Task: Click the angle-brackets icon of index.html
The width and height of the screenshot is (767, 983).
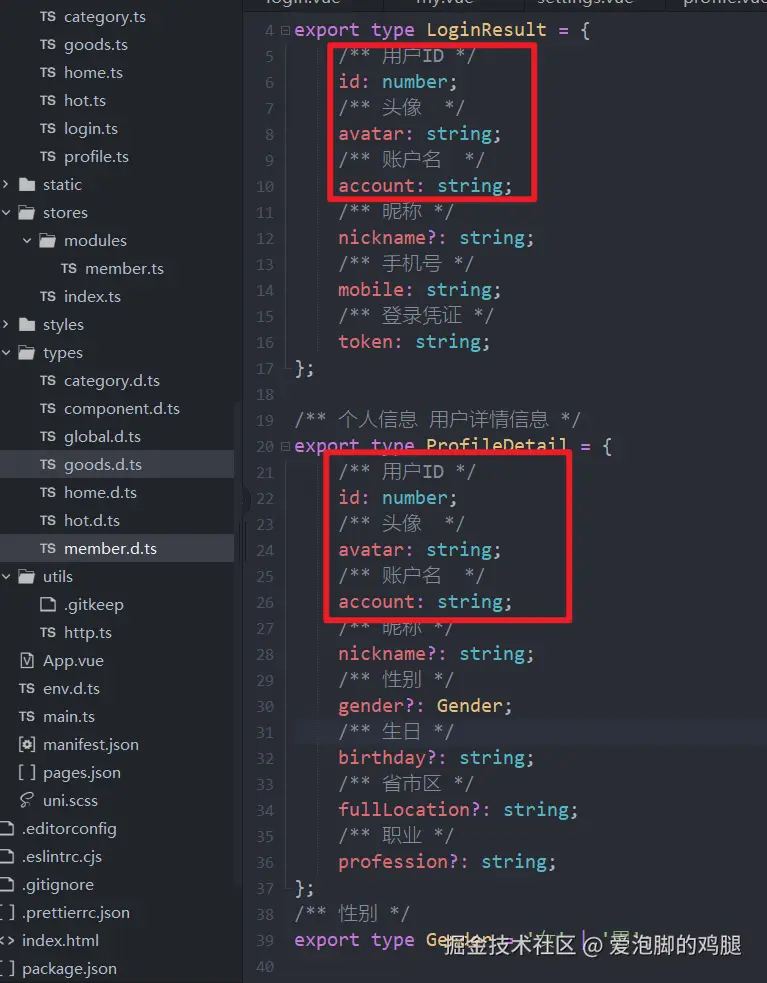Action: point(7,940)
